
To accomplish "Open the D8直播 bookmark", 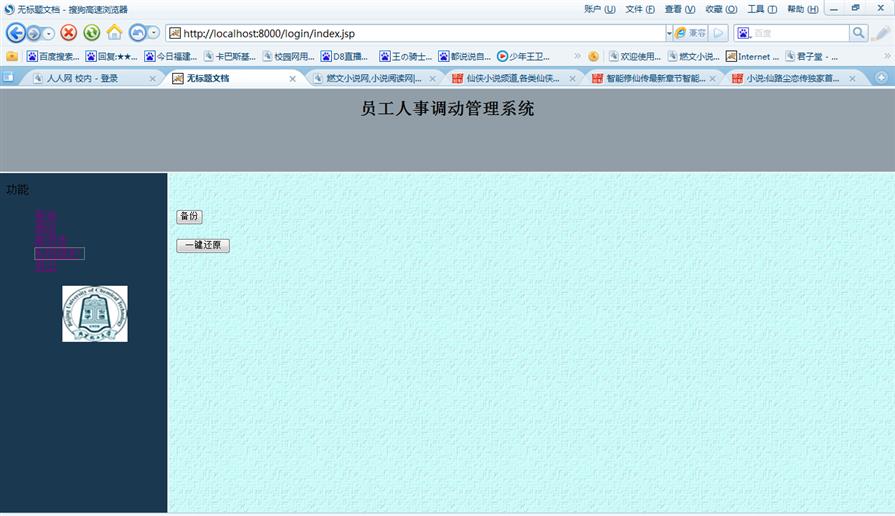I will click(x=344, y=56).
